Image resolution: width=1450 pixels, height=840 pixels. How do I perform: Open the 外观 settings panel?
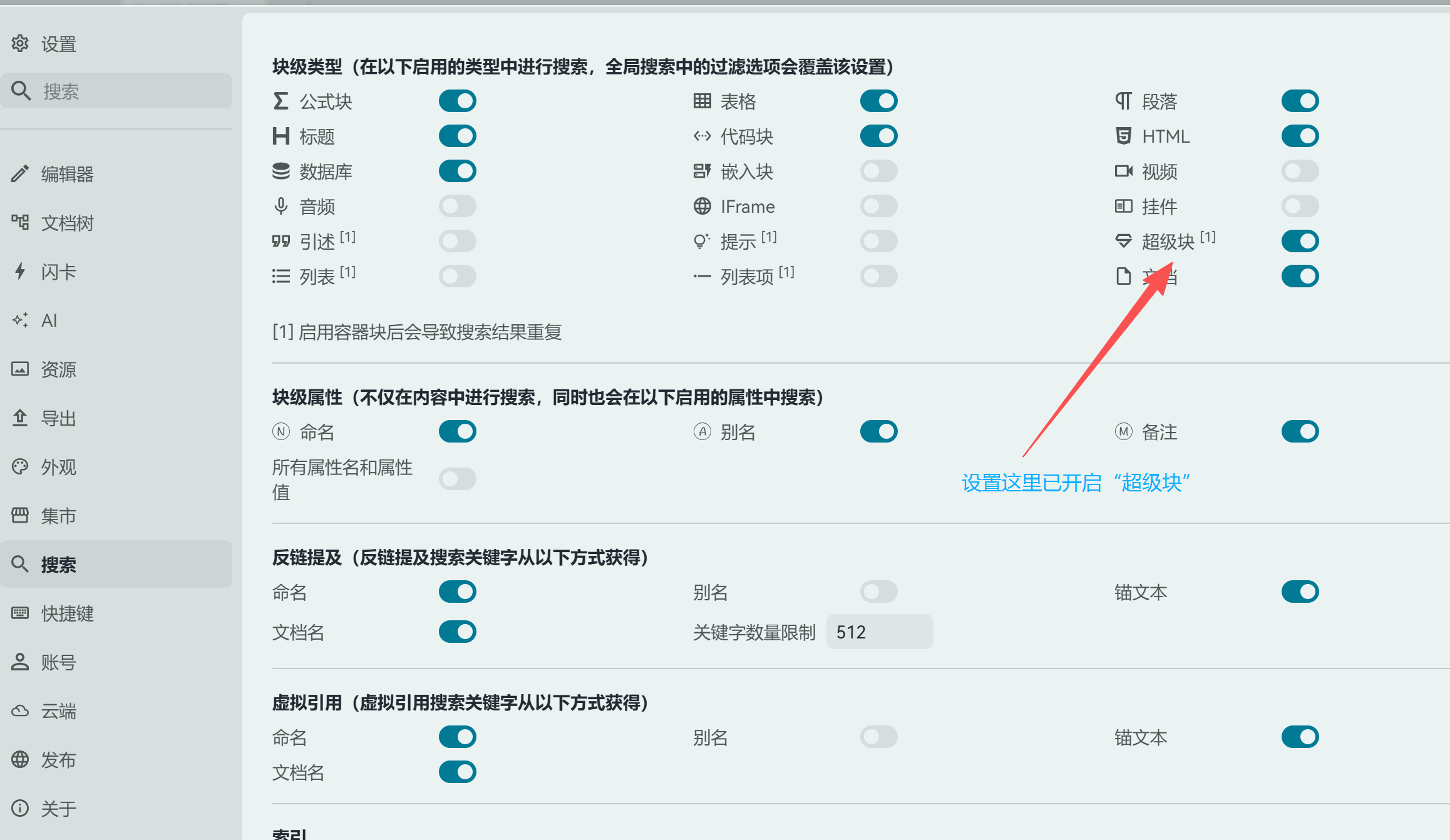click(x=58, y=467)
